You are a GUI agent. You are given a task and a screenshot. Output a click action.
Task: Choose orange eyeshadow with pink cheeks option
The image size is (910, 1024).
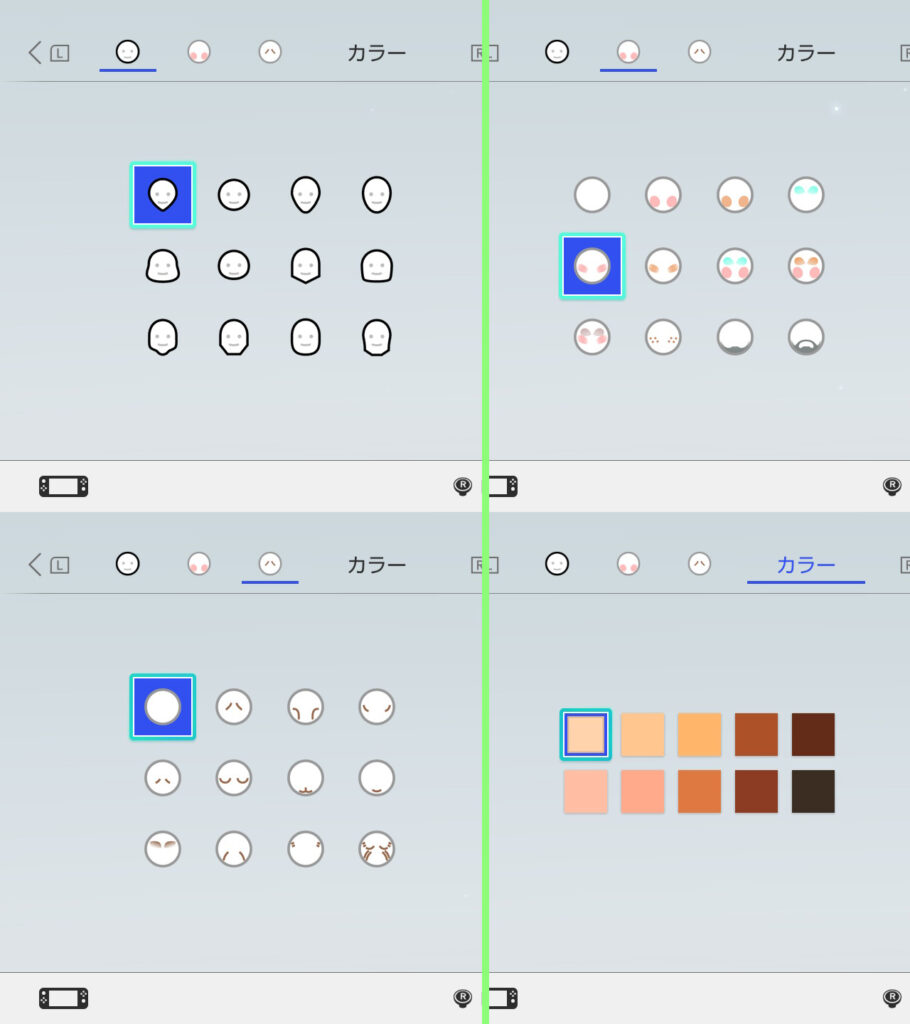tap(805, 266)
